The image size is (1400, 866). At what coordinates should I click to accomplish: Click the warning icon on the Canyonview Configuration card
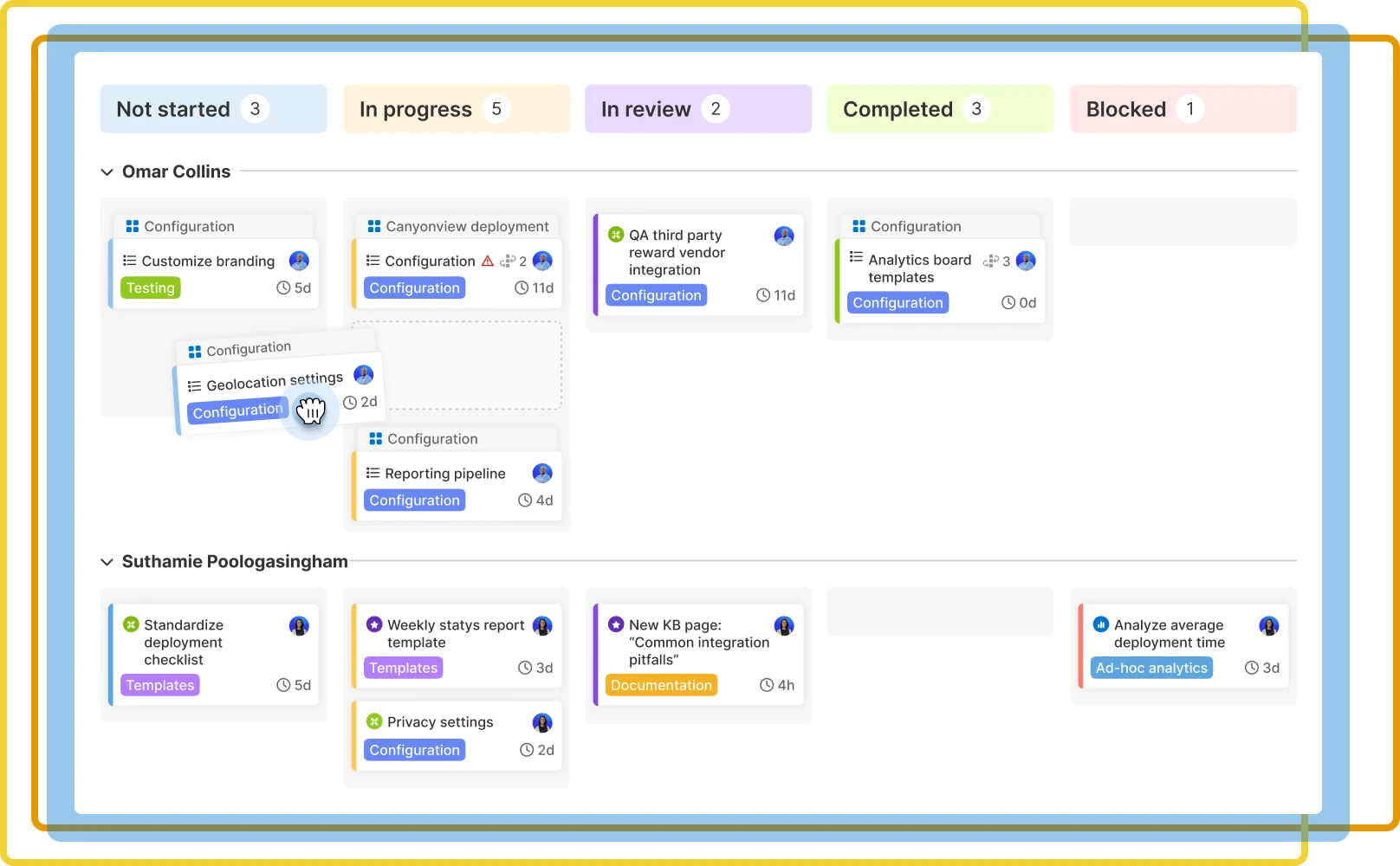click(x=487, y=260)
